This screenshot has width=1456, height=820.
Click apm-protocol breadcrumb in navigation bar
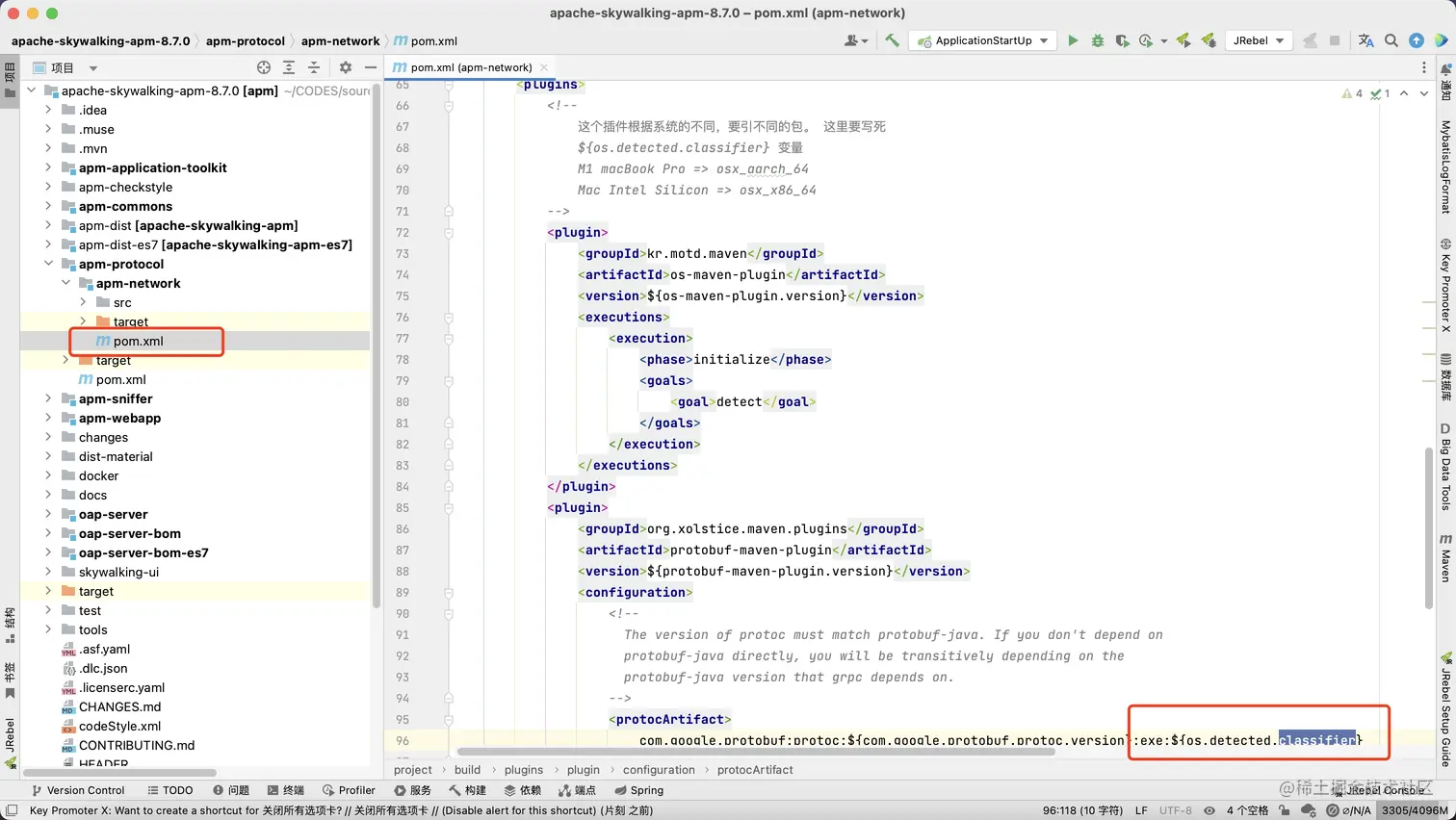tap(246, 40)
